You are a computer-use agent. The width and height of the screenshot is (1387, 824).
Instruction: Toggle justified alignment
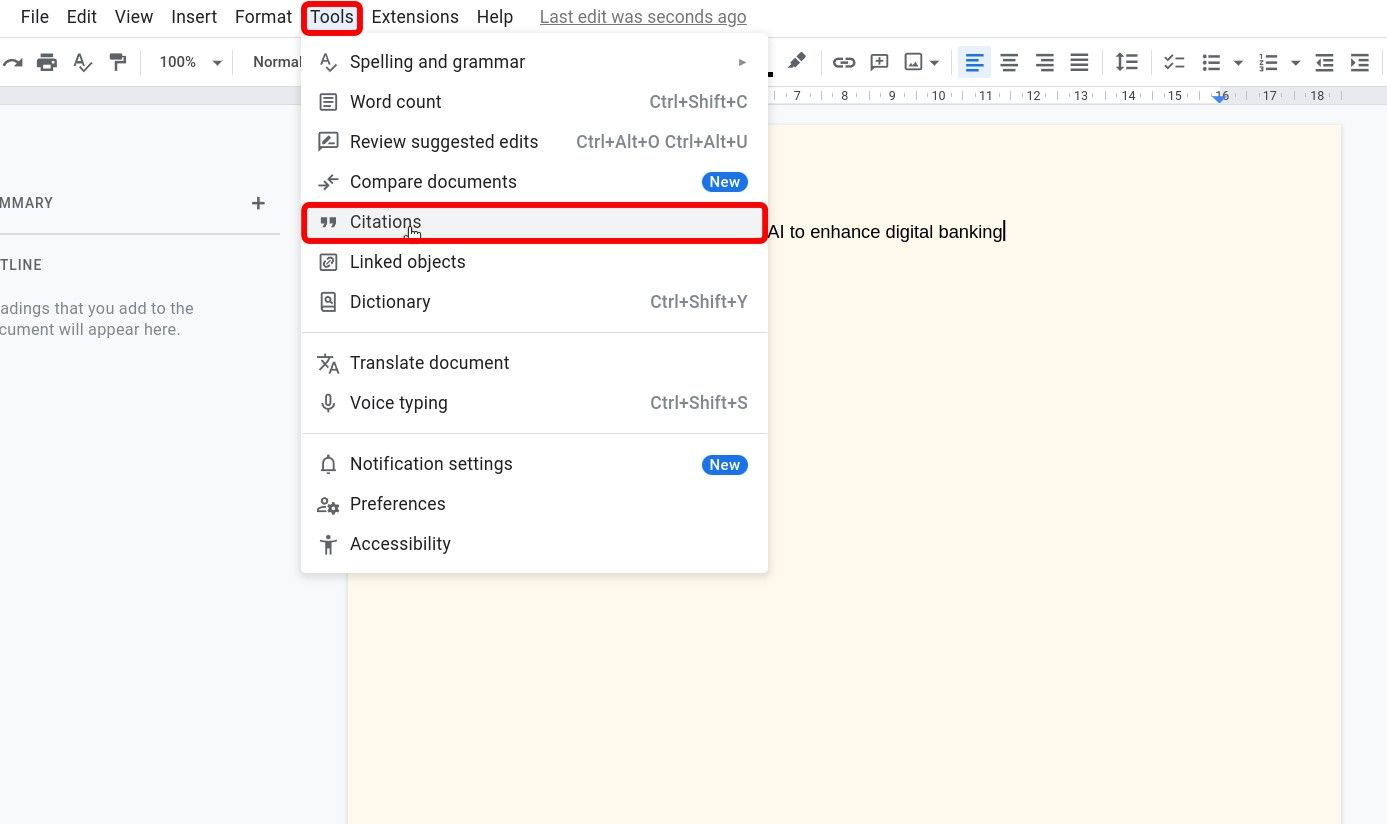(1079, 61)
